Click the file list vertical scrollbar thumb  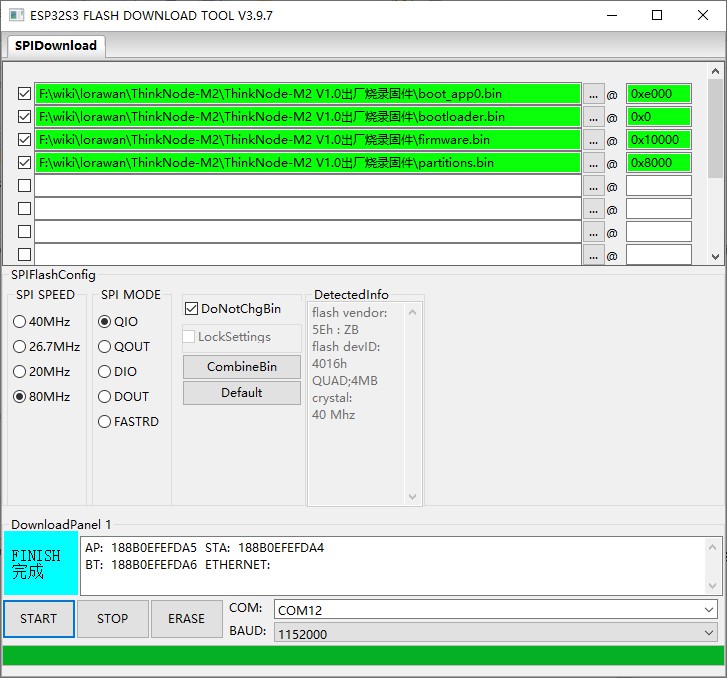(715, 128)
